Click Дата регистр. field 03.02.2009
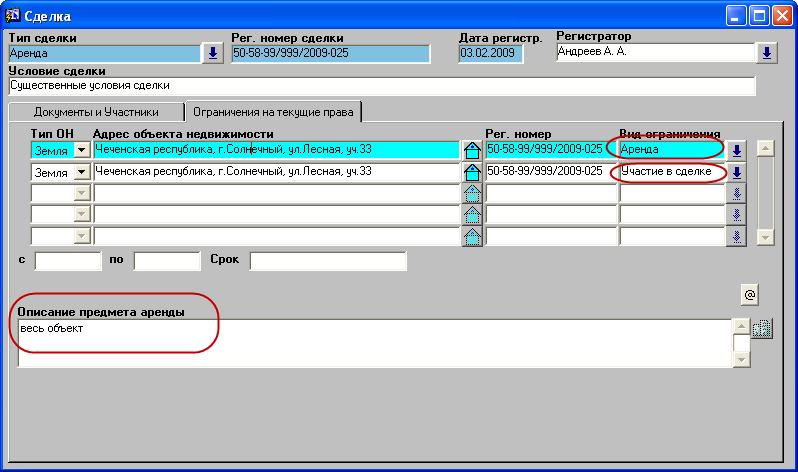This screenshot has width=798, height=472. tap(491, 53)
